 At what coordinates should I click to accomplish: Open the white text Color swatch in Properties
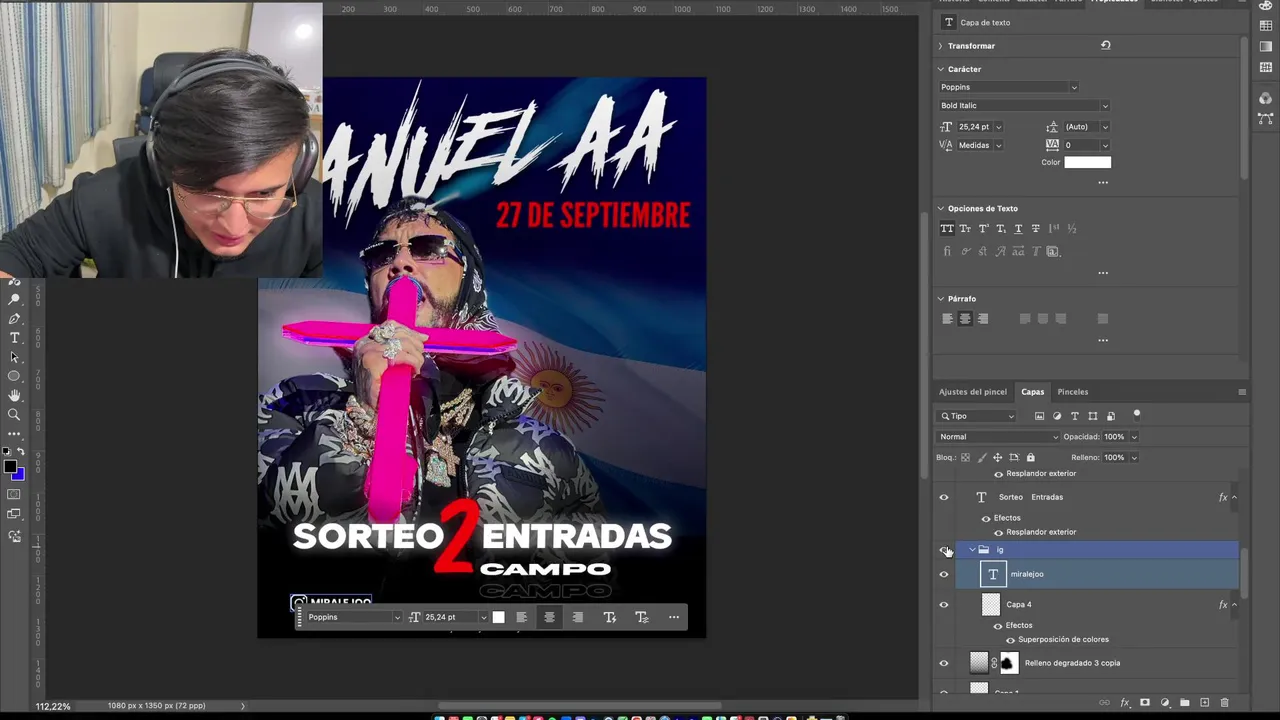tap(1087, 162)
